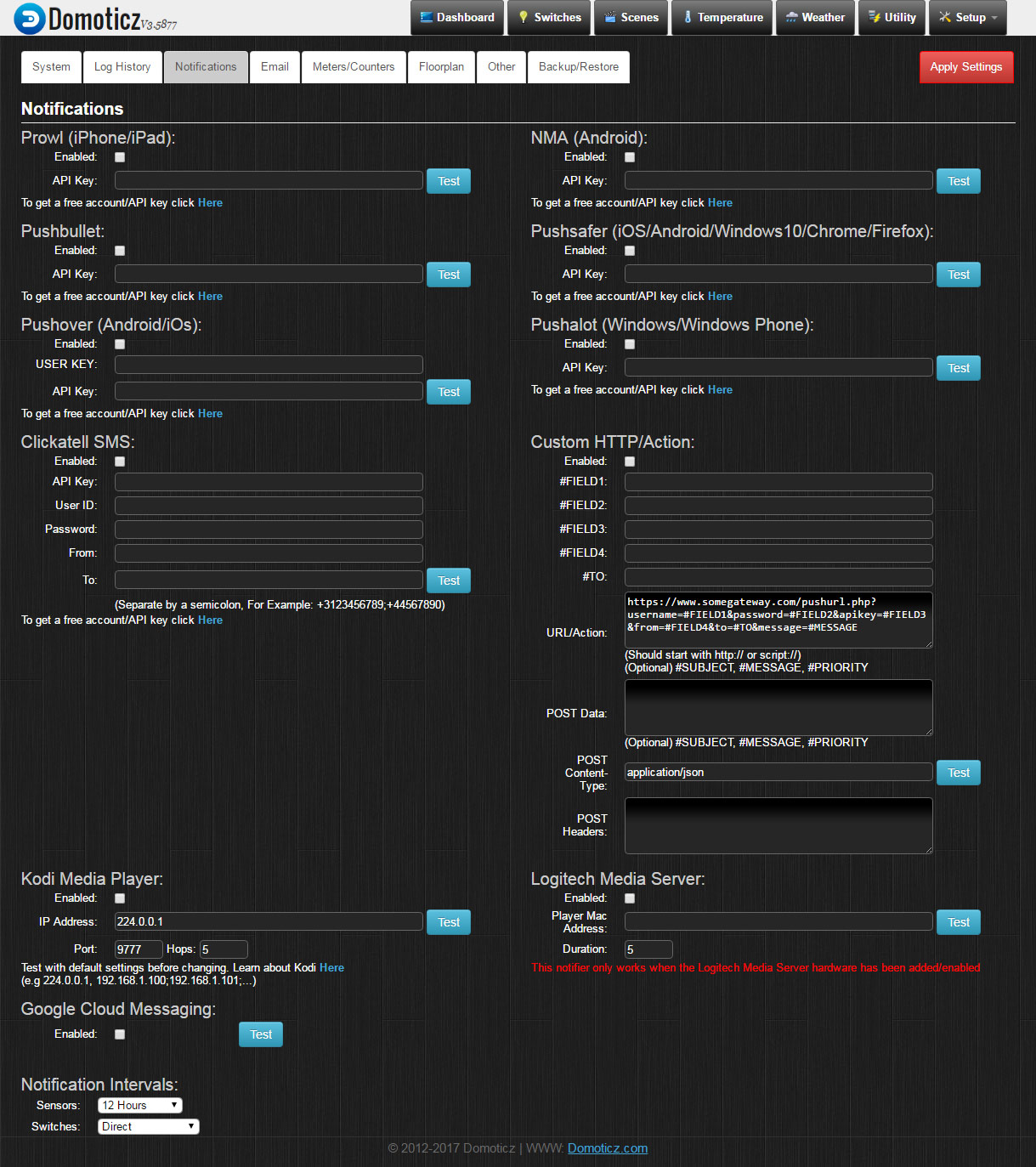The height and width of the screenshot is (1167, 1036).
Task: Click the Domoticz logo icon
Action: pos(30,19)
